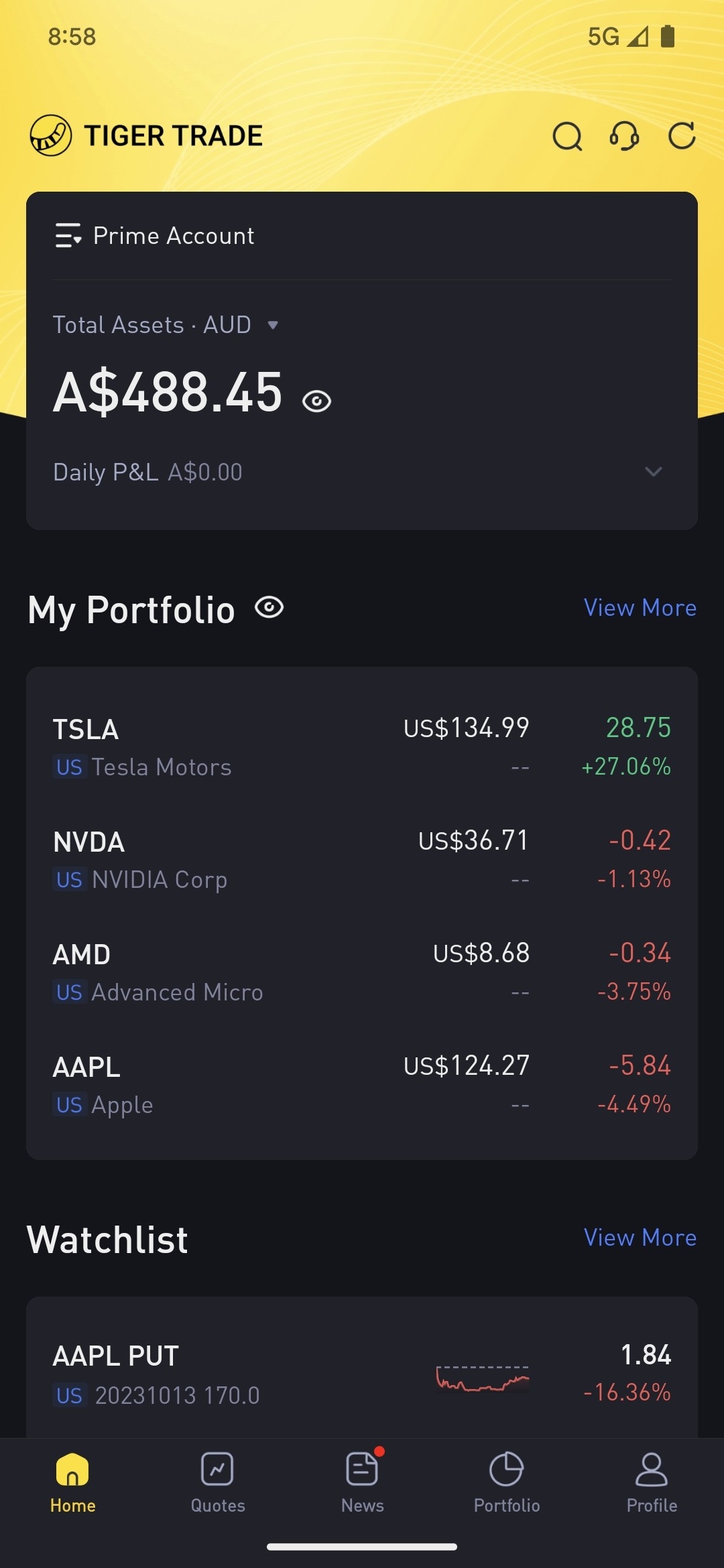Tap the Tiger Trade logo icon
Screen dimensions: 724x1568
pyautogui.click(x=51, y=135)
